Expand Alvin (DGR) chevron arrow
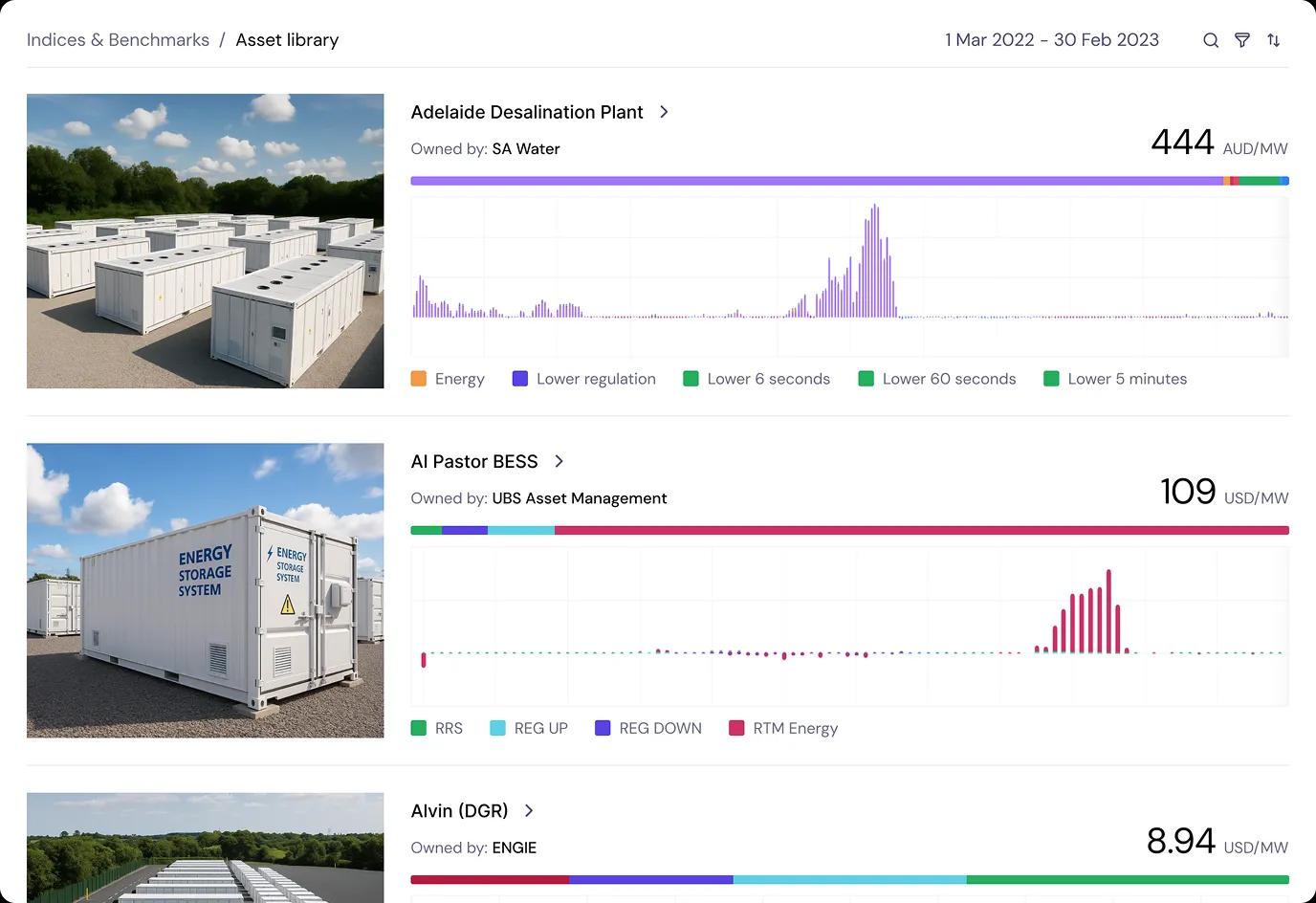 529,810
